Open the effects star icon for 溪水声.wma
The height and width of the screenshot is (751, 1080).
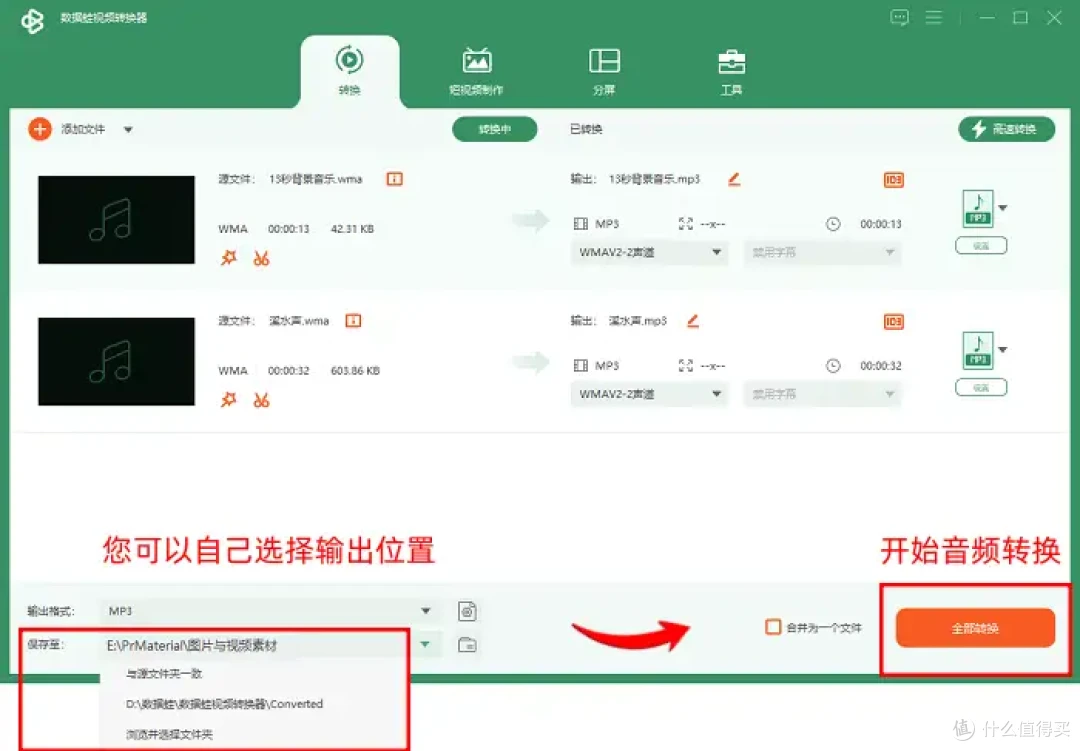pyautogui.click(x=229, y=400)
